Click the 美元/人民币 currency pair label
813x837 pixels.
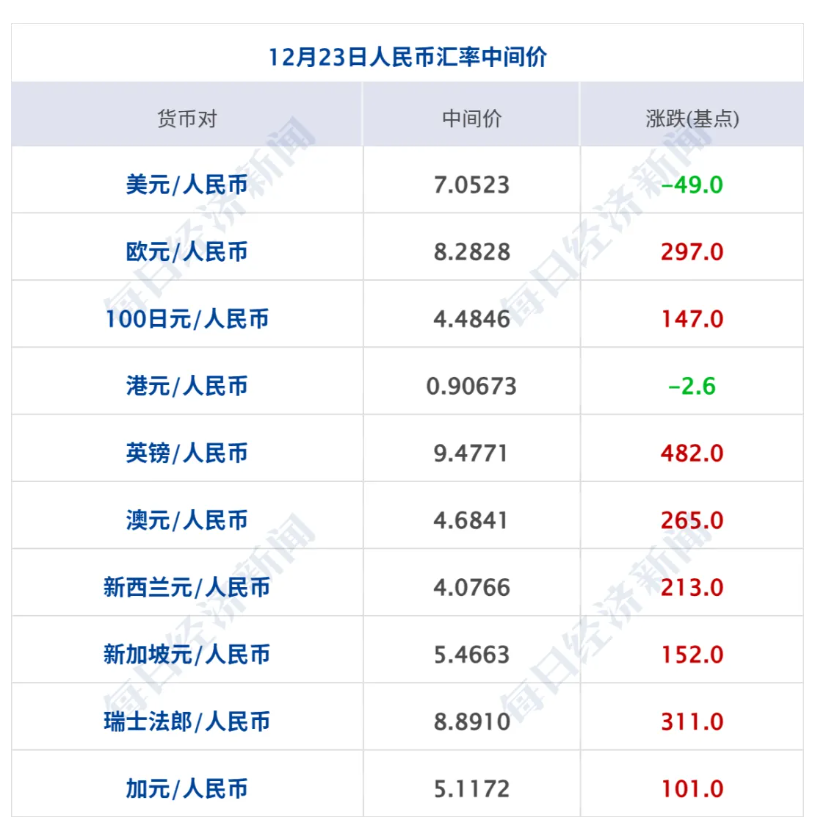[x=186, y=182]
